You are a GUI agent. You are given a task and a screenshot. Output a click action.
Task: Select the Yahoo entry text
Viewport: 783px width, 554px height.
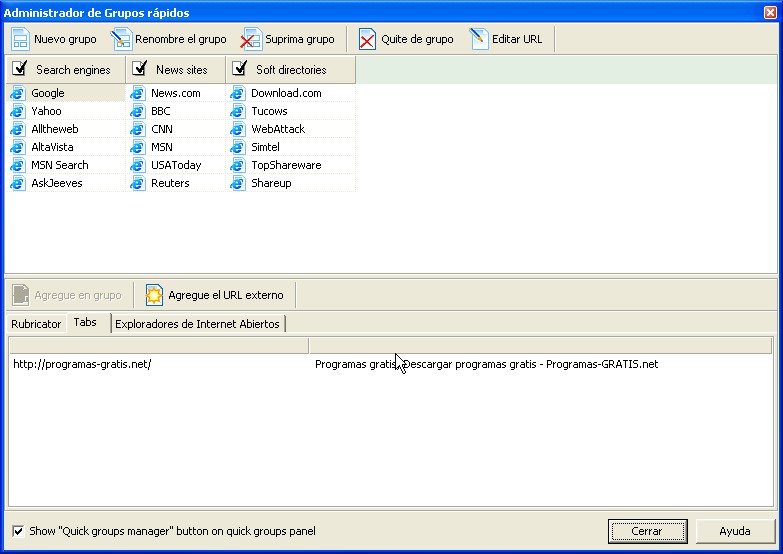(46, 111)
